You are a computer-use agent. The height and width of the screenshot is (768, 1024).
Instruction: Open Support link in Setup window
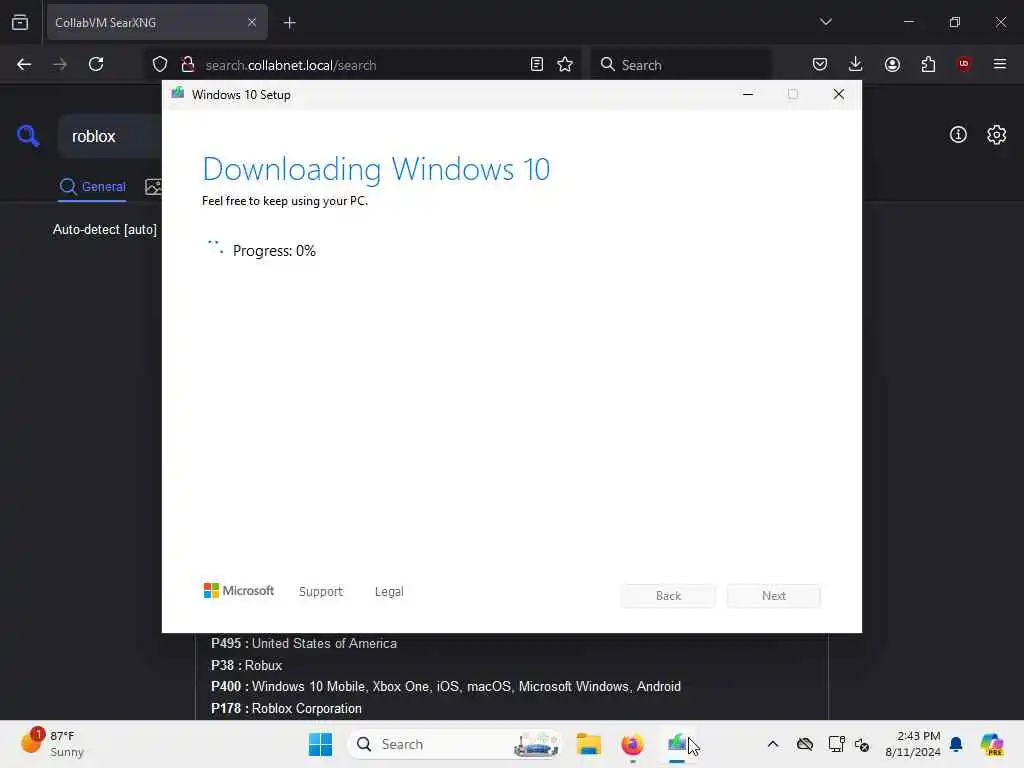tap(321, 592)
